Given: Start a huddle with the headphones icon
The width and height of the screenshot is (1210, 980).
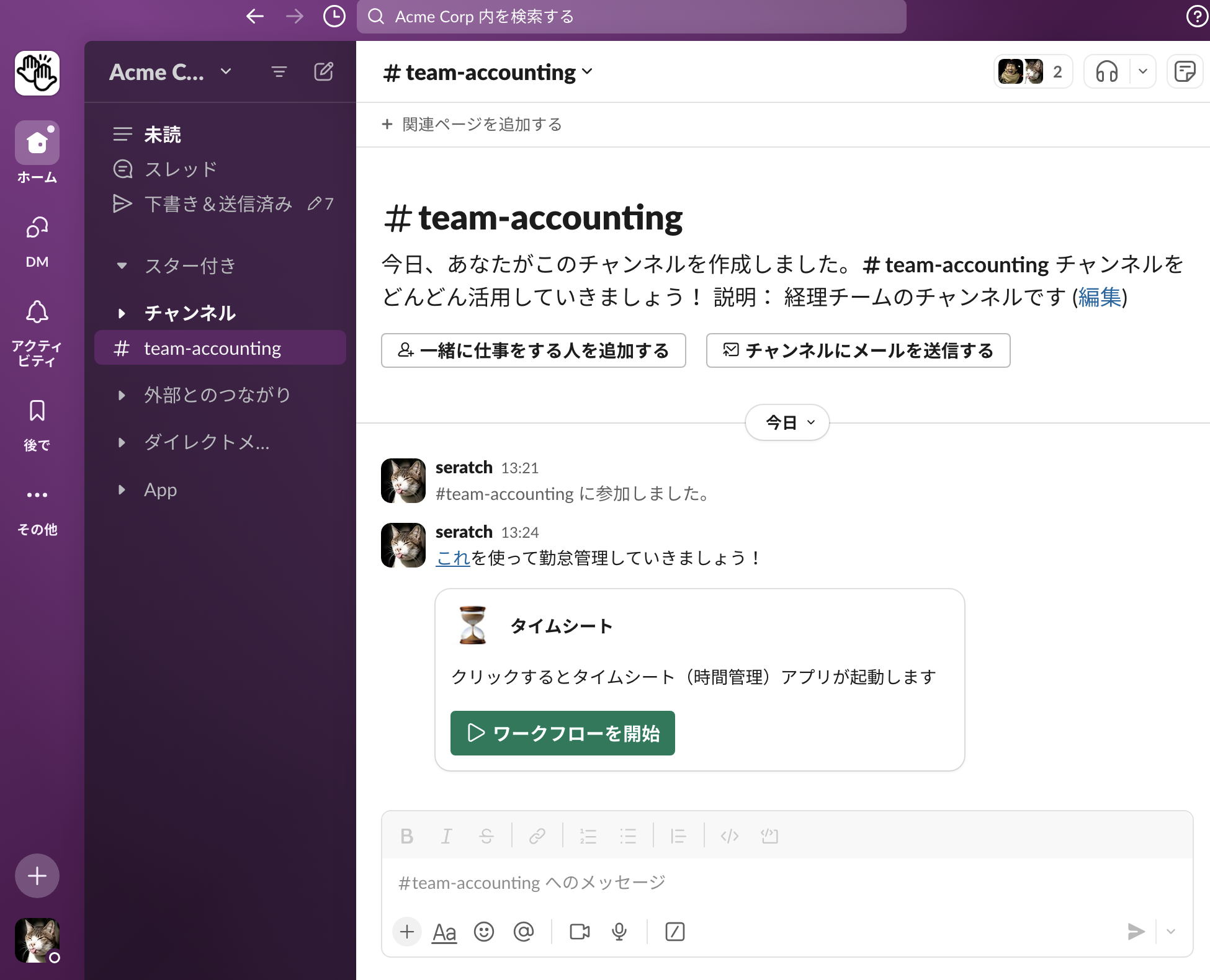Looking at the screenshot, I should tap(1106, 72).
